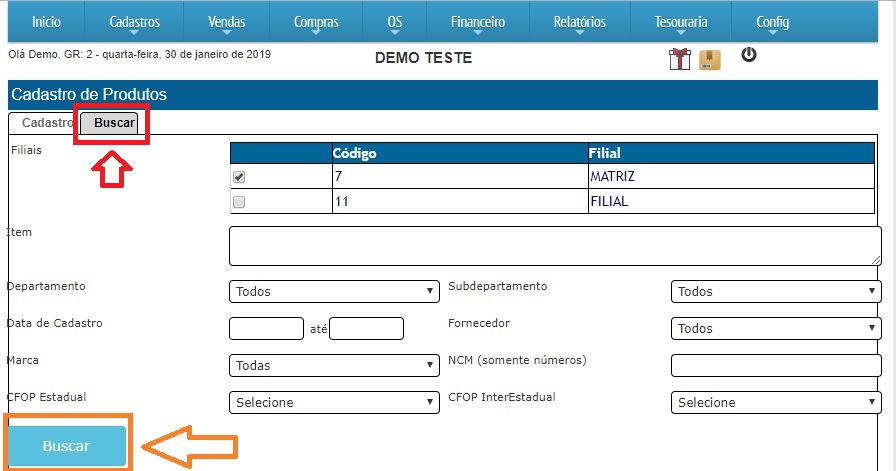Open the Subdepartamento dropdown

point(775,292)
